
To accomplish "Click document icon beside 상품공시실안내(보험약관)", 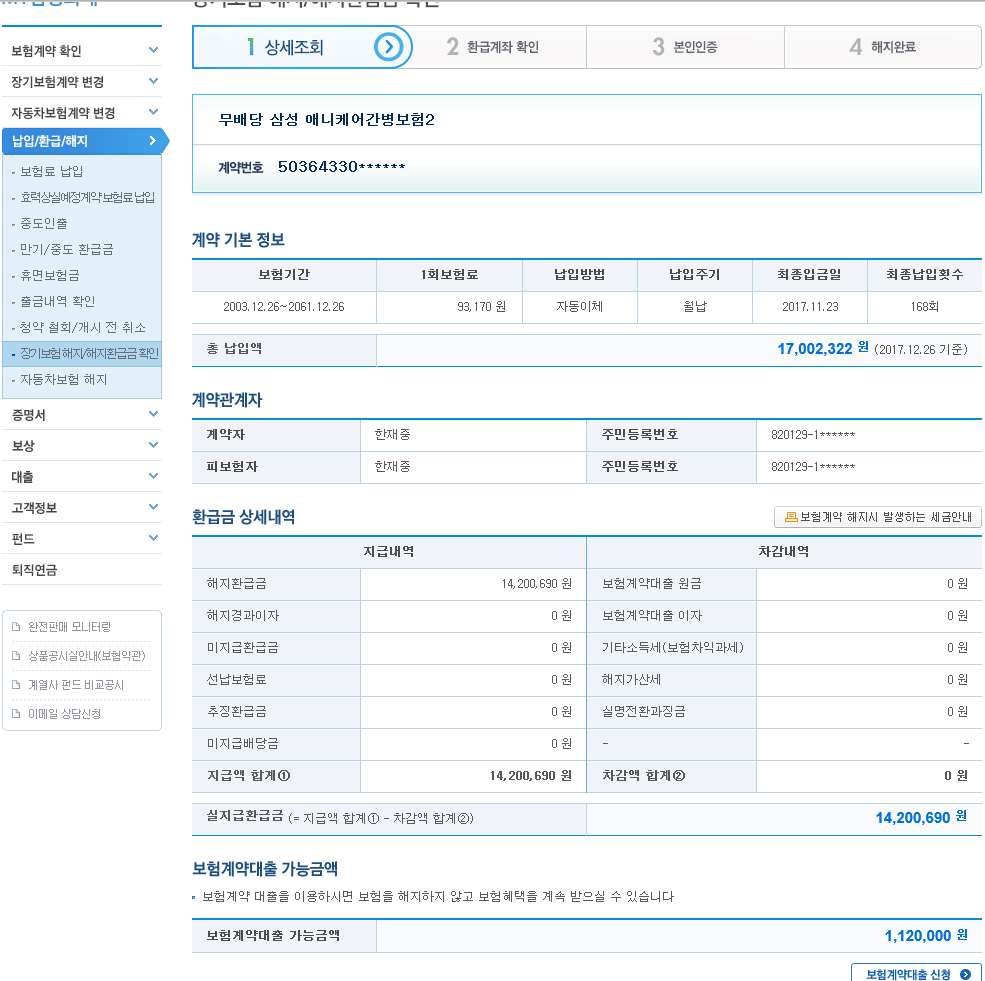I will [16, 656].
